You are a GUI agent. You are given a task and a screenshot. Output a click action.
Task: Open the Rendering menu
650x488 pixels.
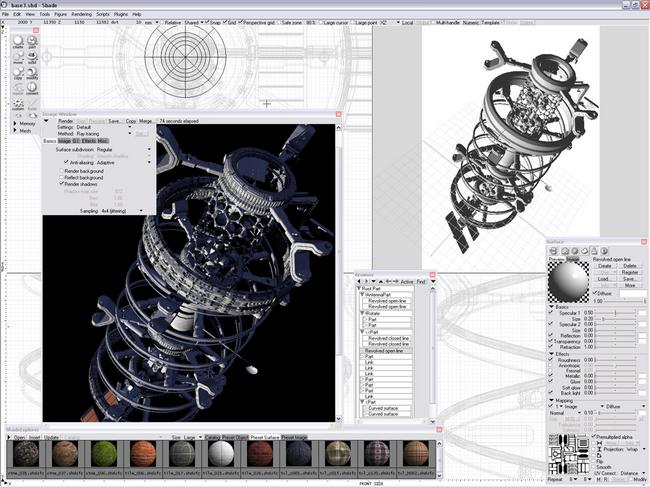82,14
